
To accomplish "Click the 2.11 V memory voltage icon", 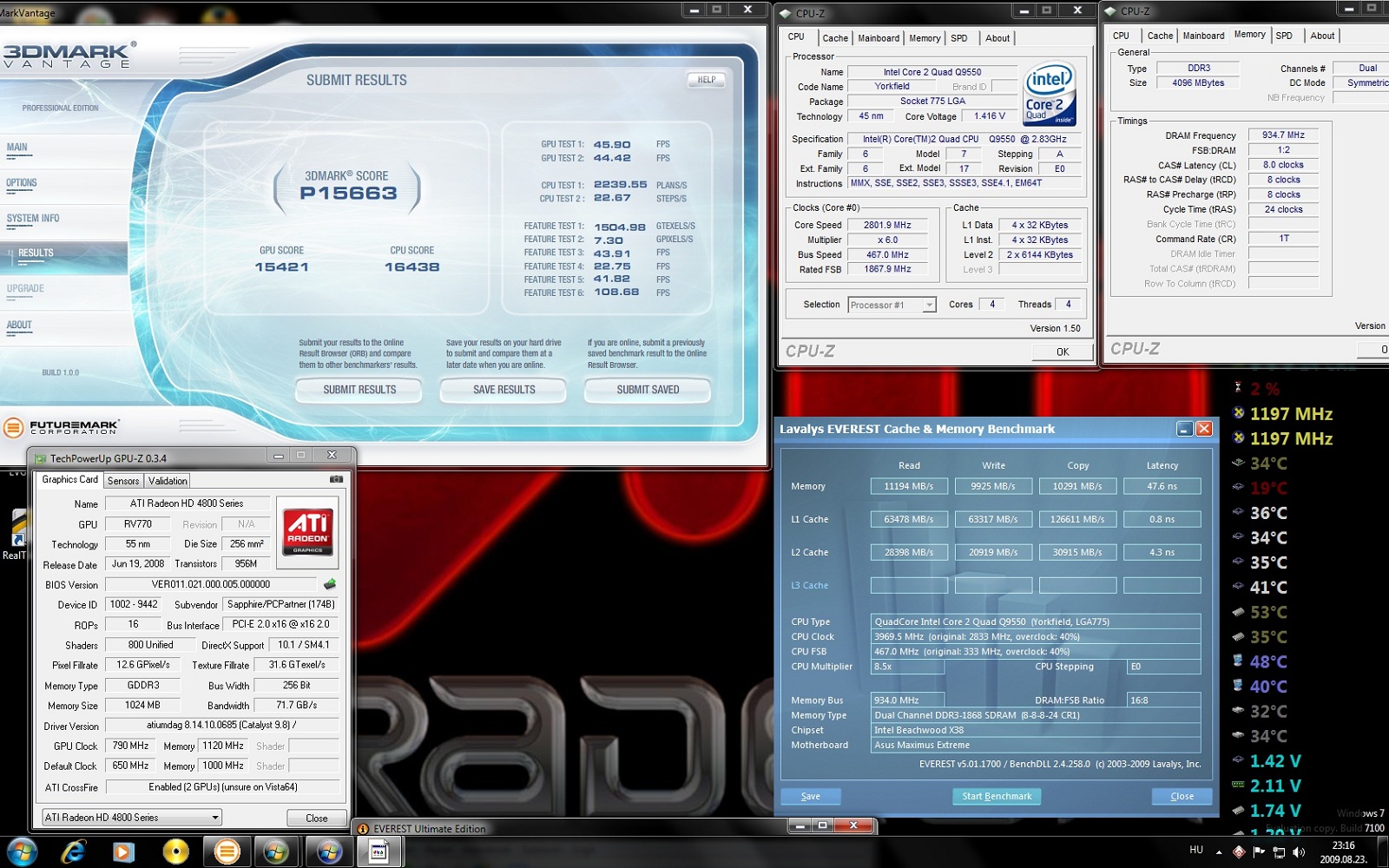I will click(x=1239, y=786).
